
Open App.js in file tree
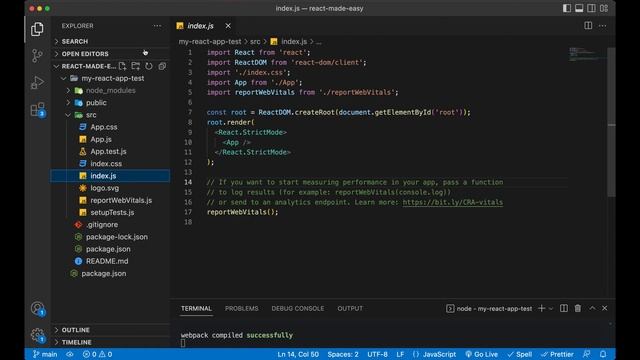click(x=110, y=139)
